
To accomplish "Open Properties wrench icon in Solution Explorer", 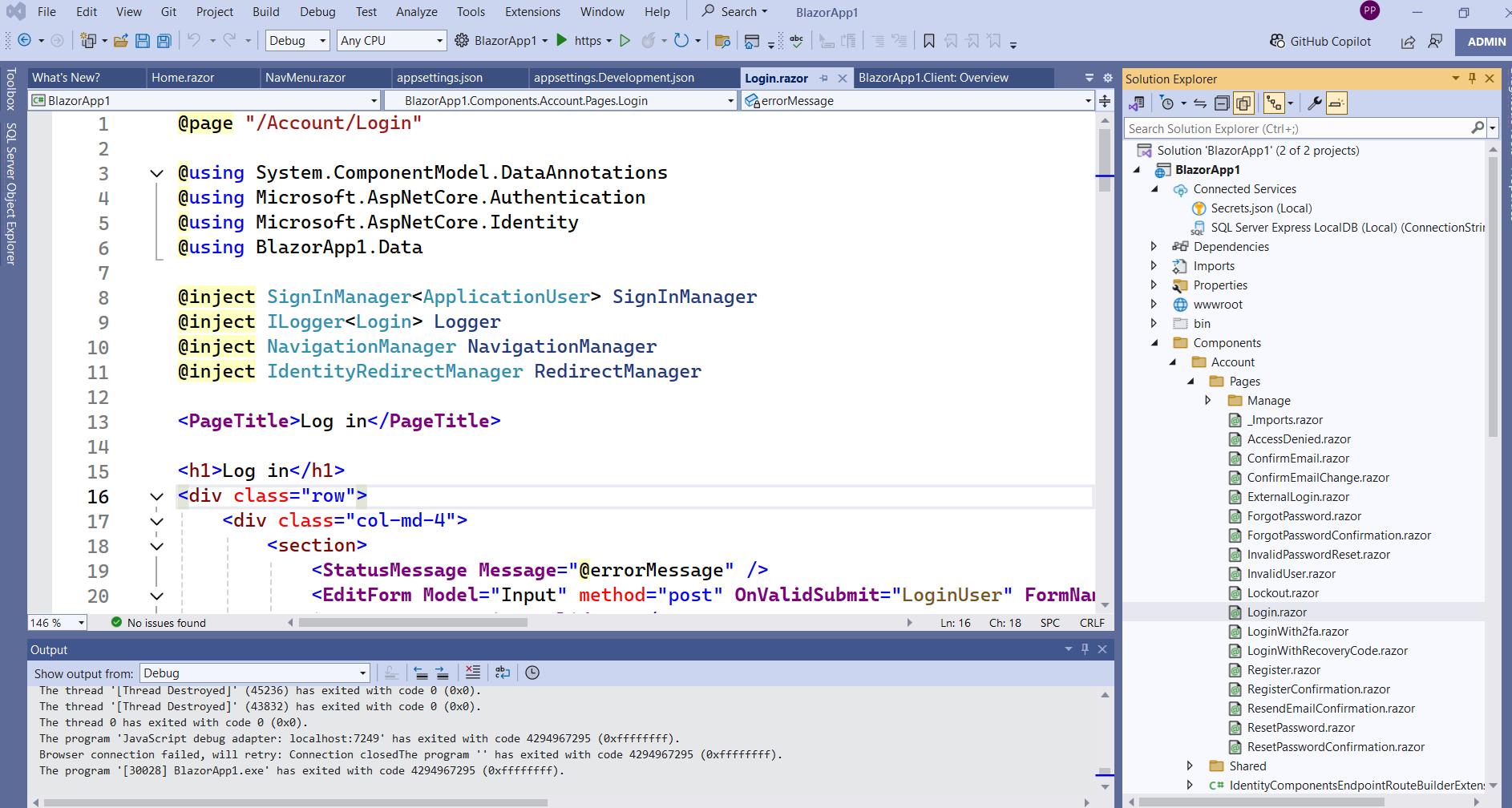I will coord(1315,103).
